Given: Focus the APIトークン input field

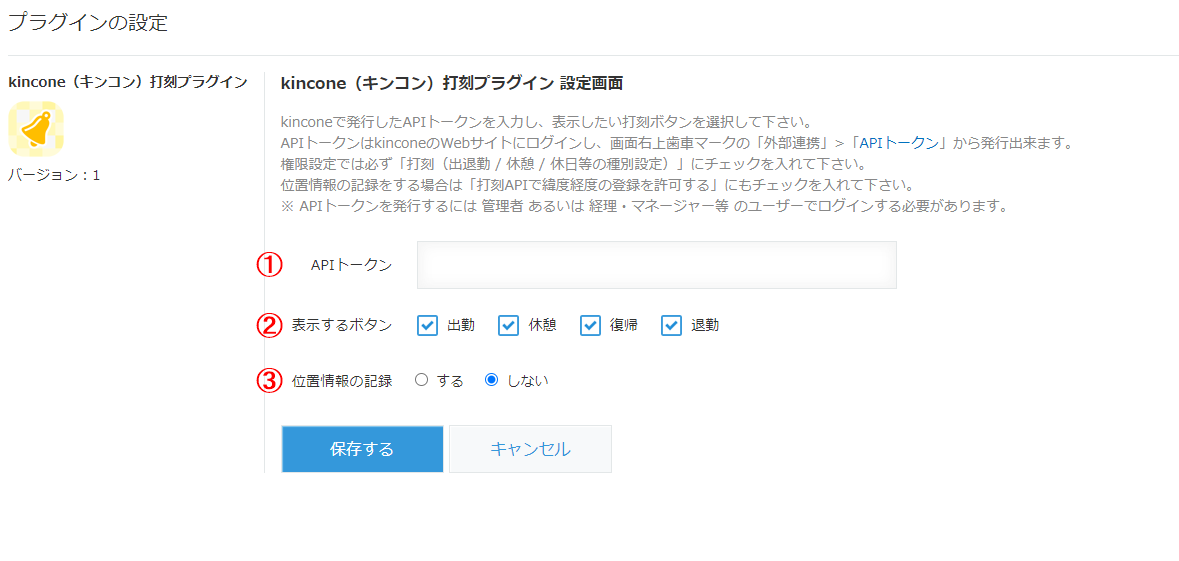Looking at the screenshot, I should point(656,265).
